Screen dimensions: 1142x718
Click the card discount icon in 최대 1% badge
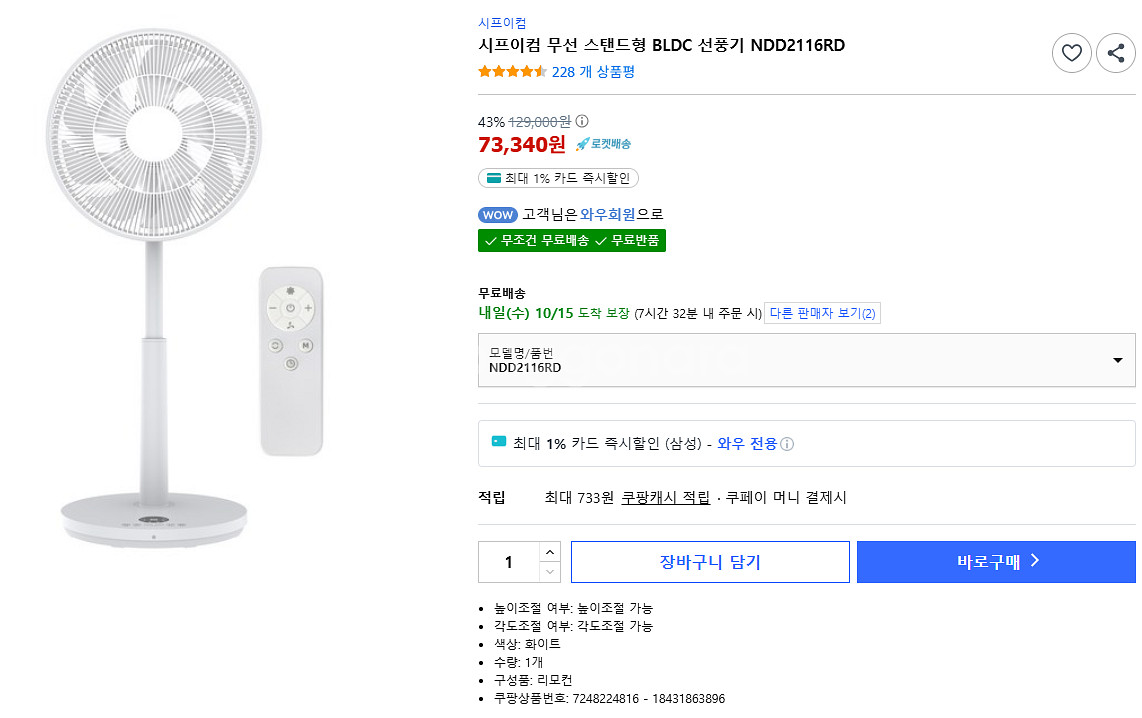[493, 178]
